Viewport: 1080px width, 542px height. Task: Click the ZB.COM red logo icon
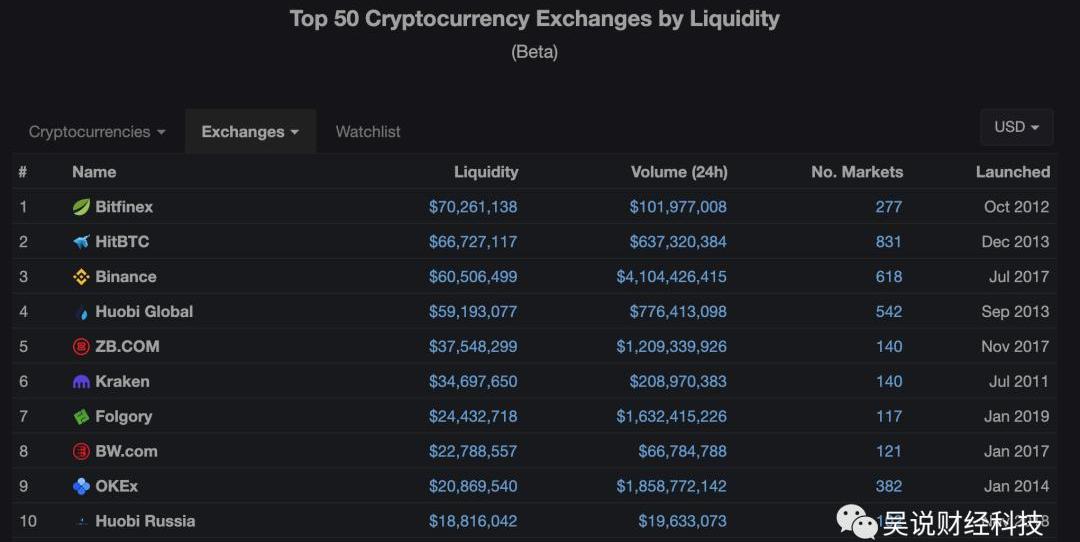[x=81, y=347]
